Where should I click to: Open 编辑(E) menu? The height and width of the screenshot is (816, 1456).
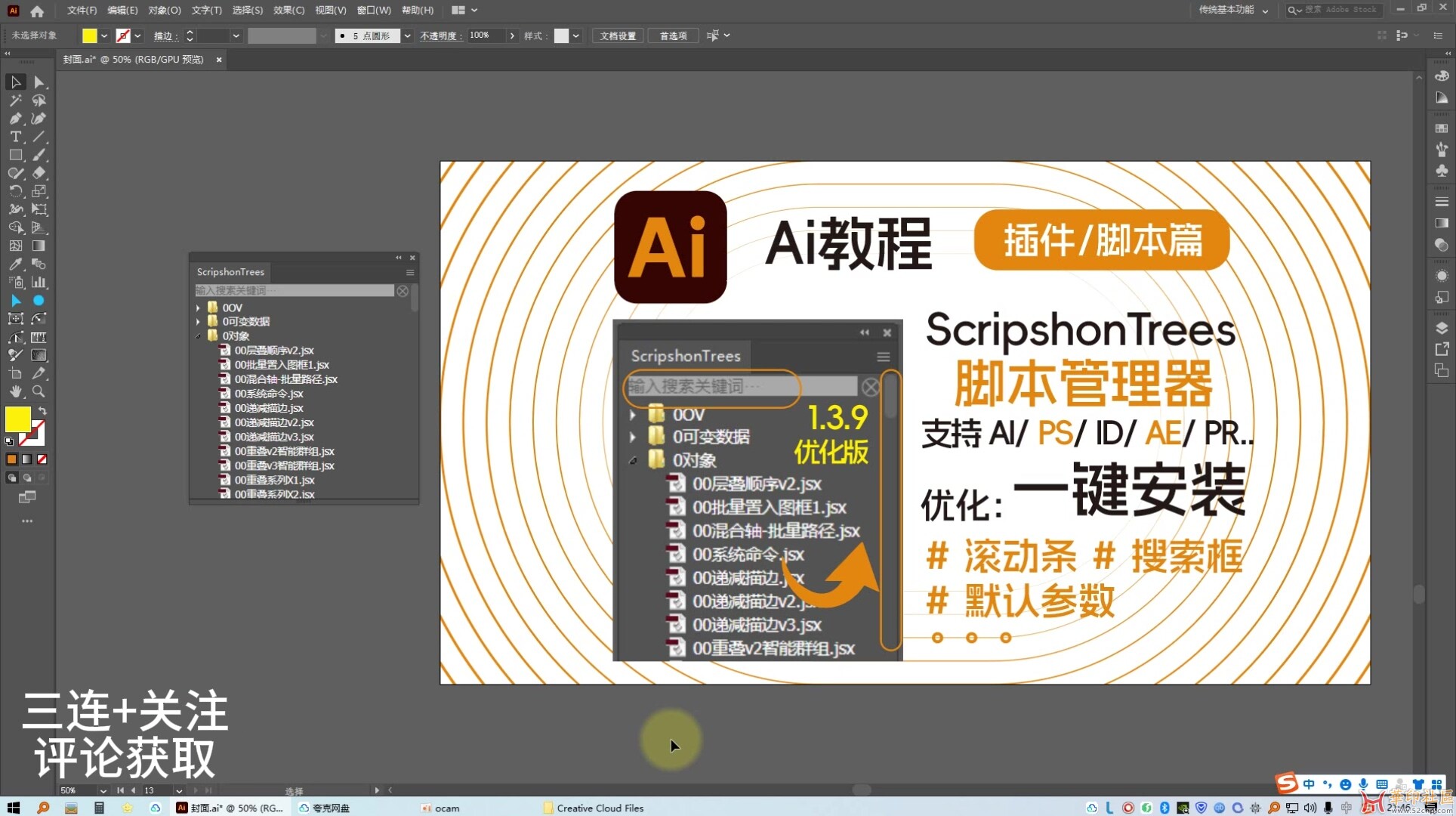(122, 11)
